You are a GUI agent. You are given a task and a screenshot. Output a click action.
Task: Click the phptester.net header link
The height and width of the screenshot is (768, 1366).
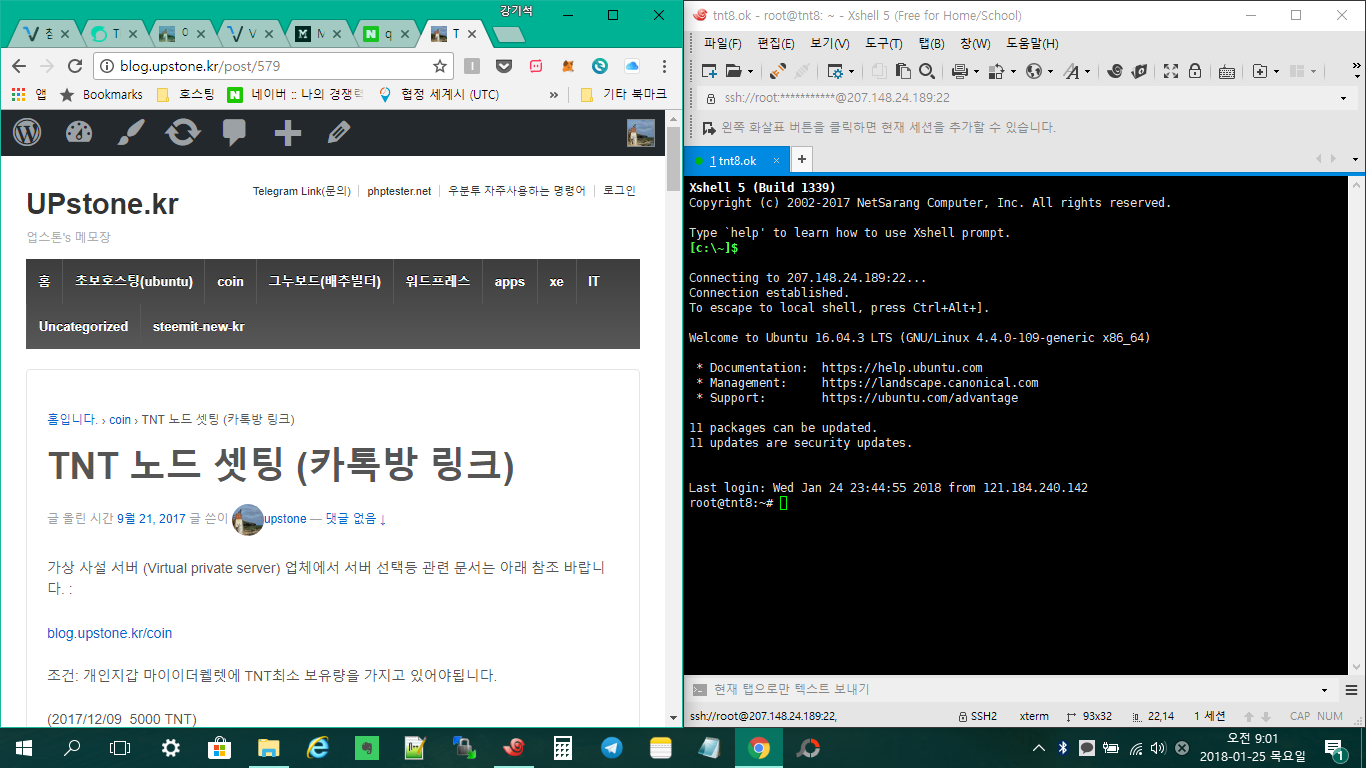[399, 191]
